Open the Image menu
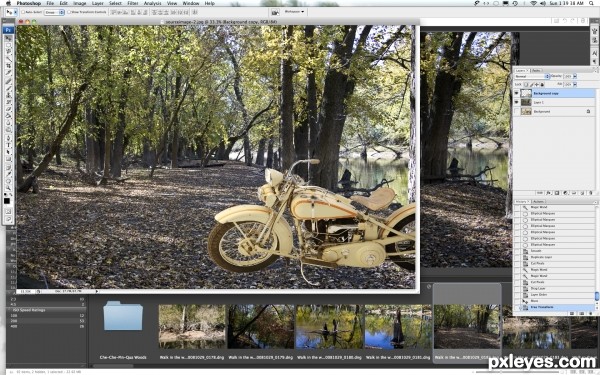Viewport: 600px width, 375px height. click(80, 3)
